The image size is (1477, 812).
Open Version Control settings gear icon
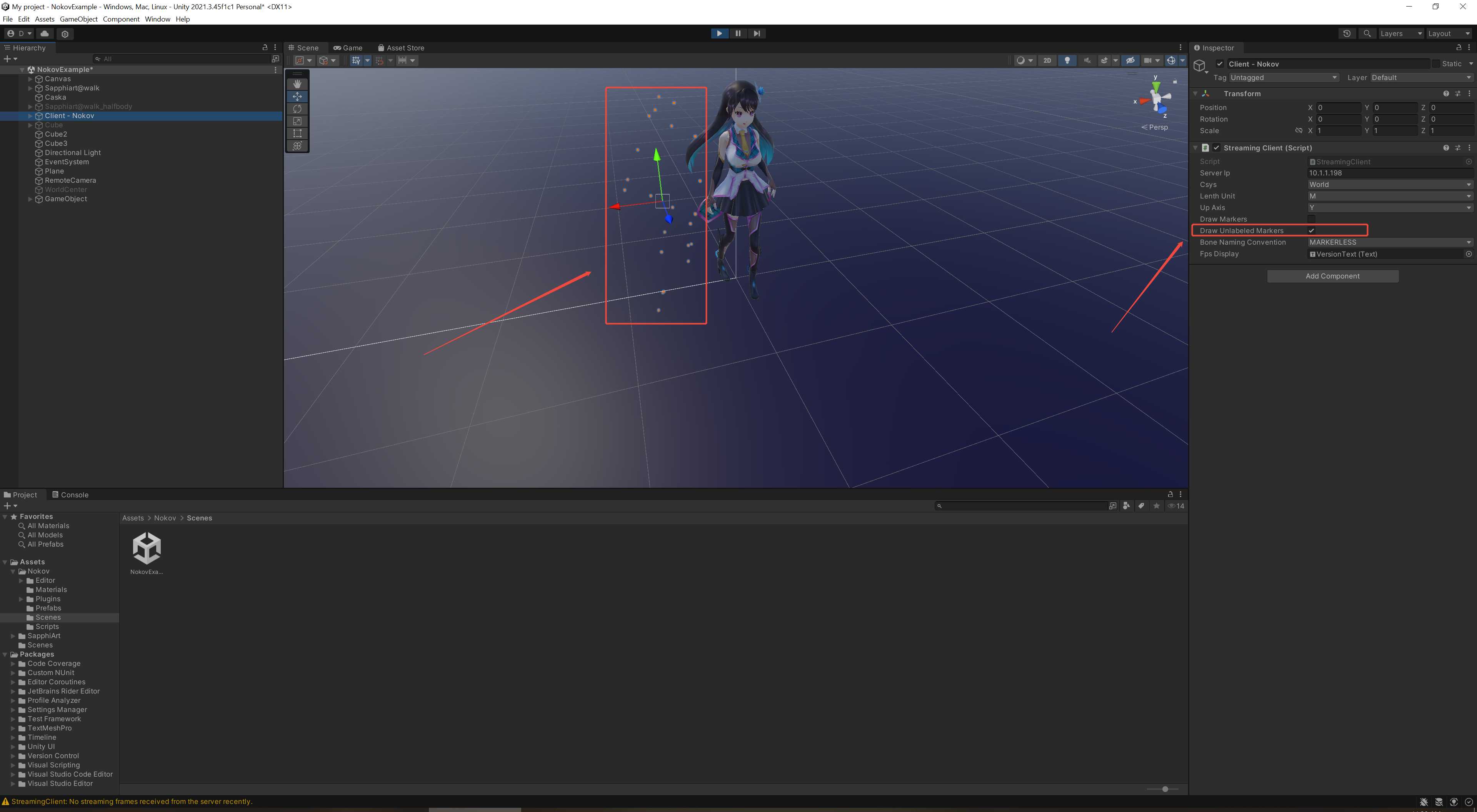click(x=65, y=34)
